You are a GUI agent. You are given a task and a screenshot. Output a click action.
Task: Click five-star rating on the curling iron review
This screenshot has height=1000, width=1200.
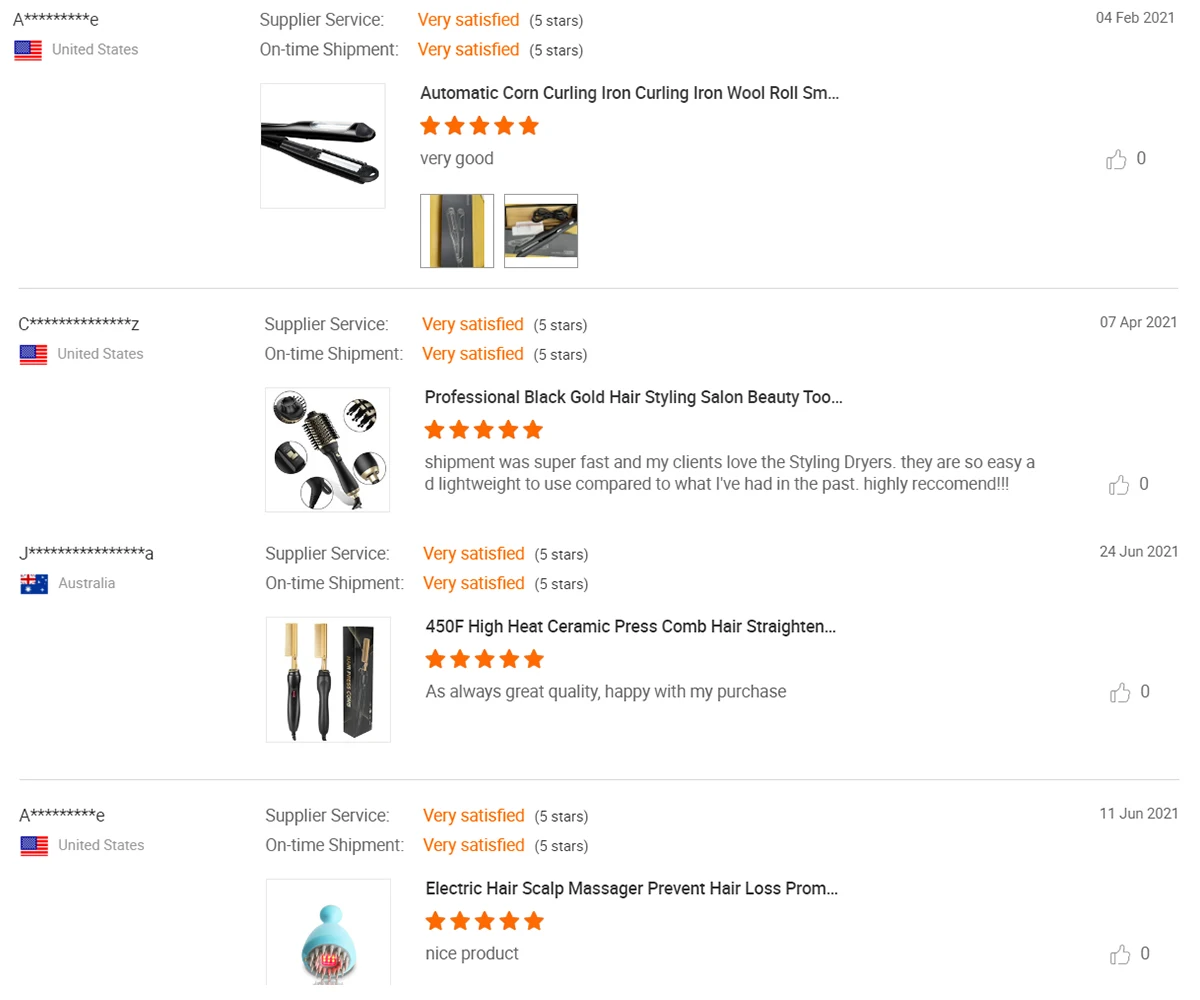click(479, 126)
